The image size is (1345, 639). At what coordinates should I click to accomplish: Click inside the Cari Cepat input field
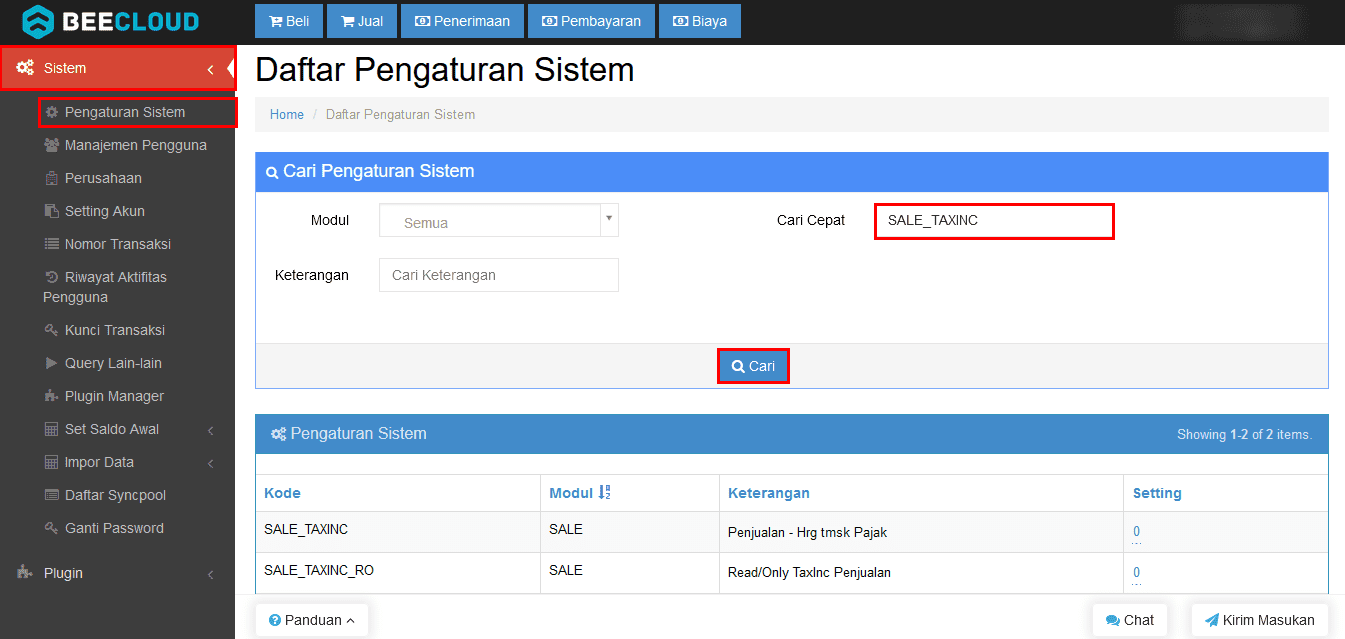(993, 221)
